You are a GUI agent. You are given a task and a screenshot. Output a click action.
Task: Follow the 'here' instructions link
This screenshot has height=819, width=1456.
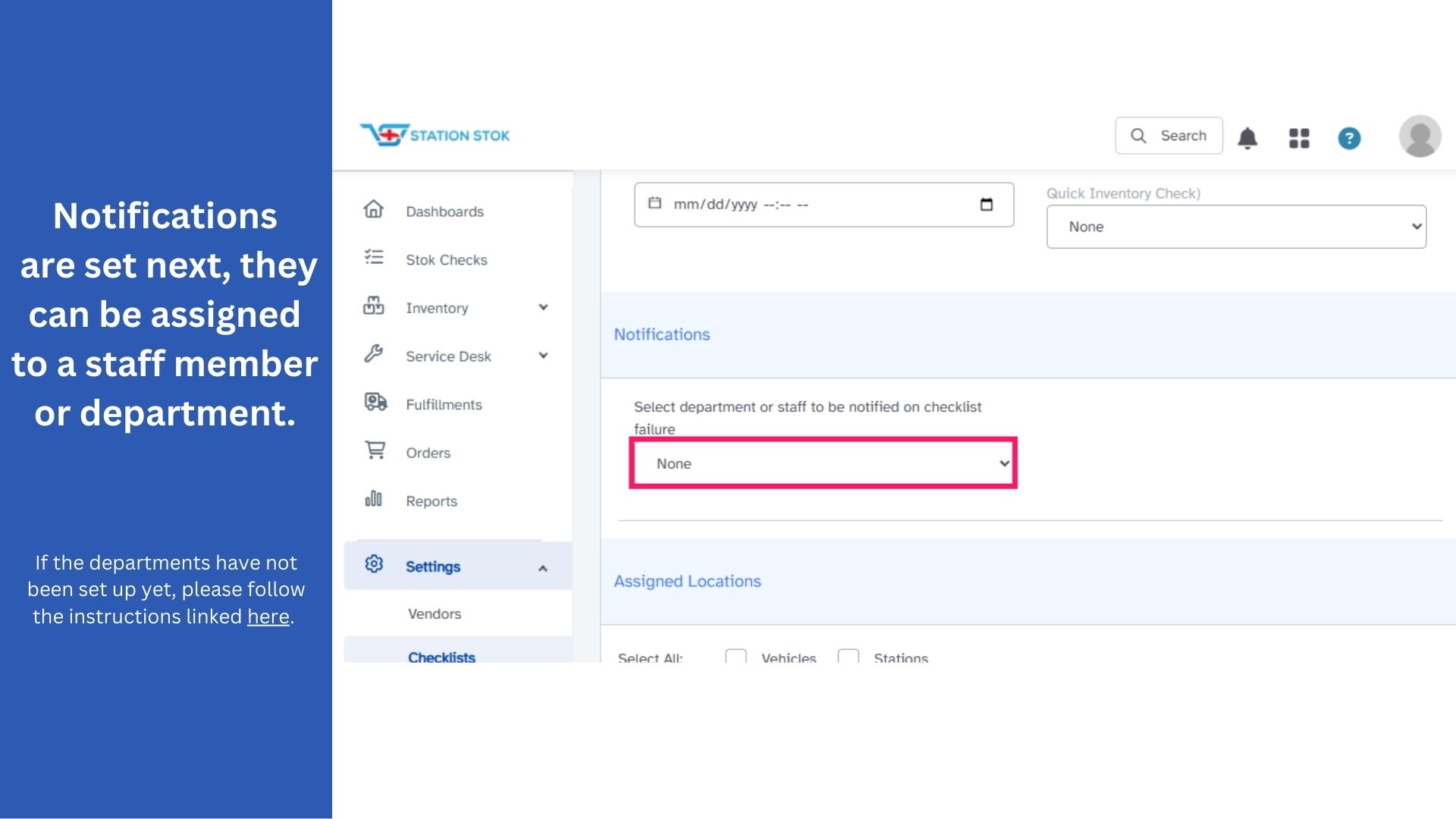(x=268, y=617)
